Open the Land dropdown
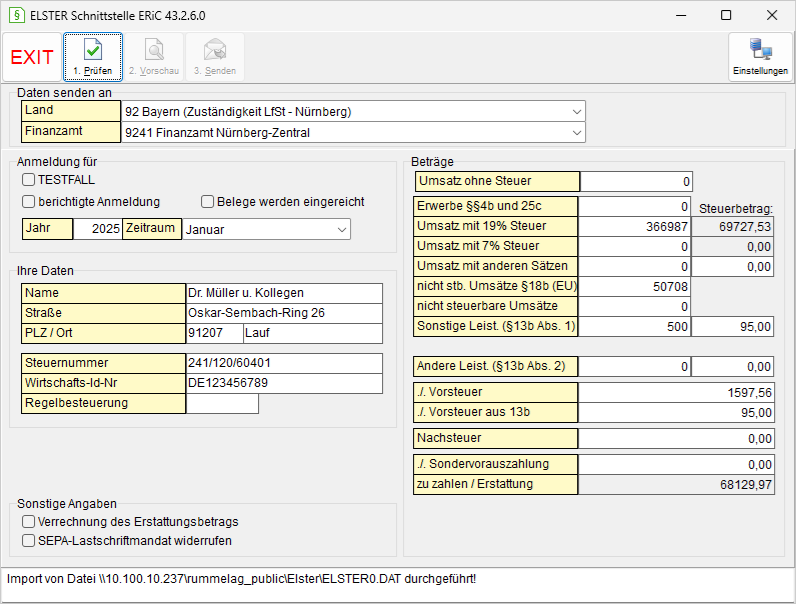The width and height of the screenshot is (796, 605). pos(353,111)
